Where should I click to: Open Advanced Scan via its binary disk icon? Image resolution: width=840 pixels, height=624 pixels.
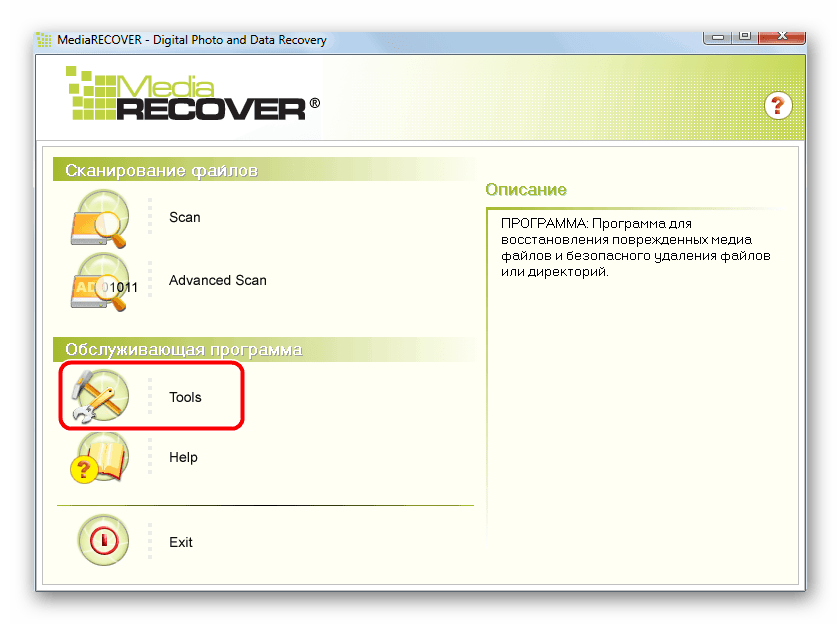click(x=103, y=282)
